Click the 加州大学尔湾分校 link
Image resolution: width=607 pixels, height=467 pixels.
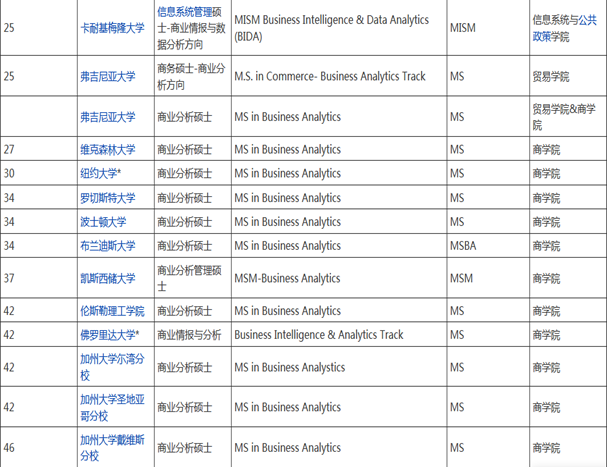coord(111,367)
